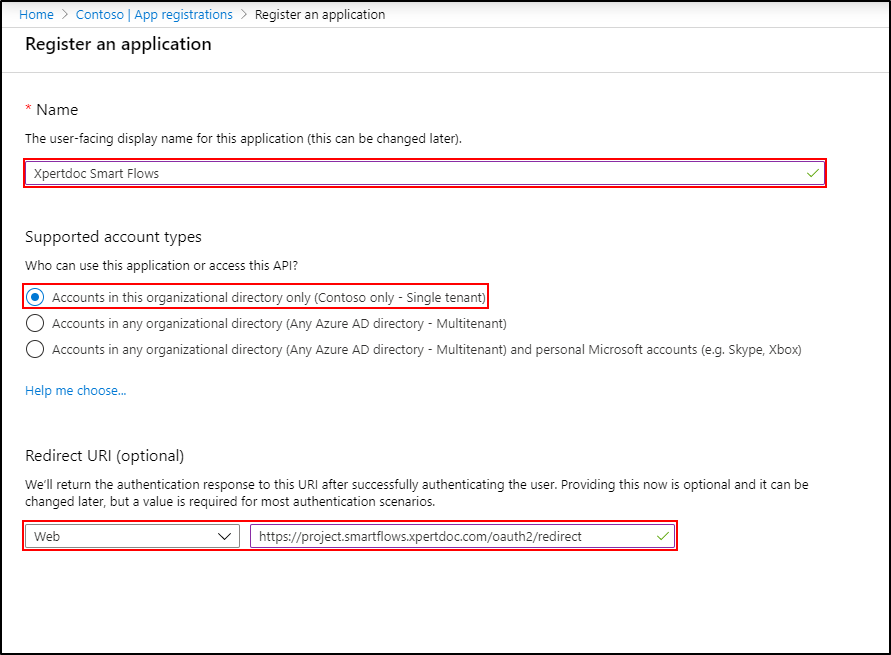Click the redirect URI field

(463, 536)
